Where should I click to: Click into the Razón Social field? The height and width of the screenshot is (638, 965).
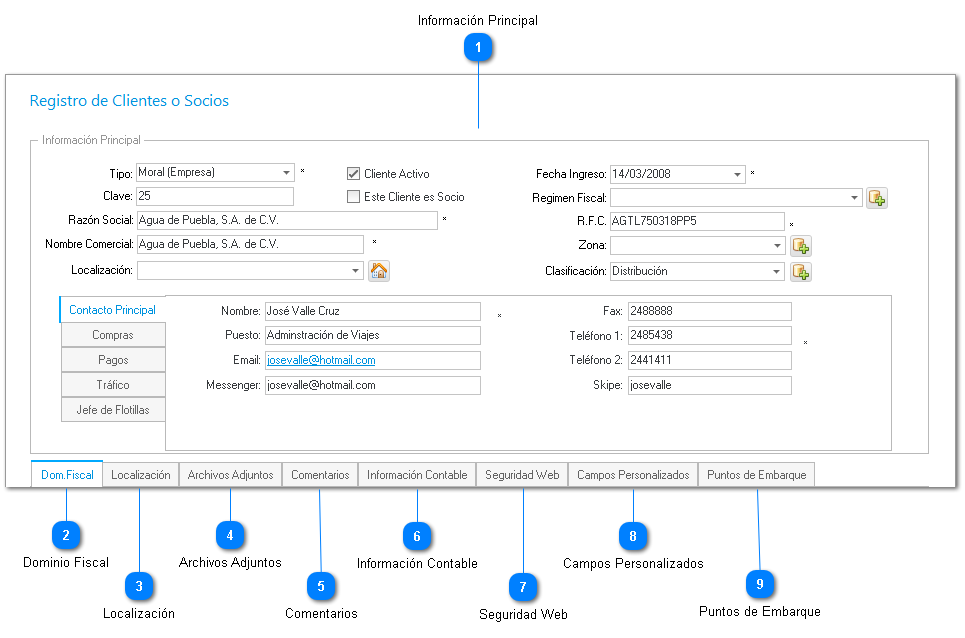[286, 220]
